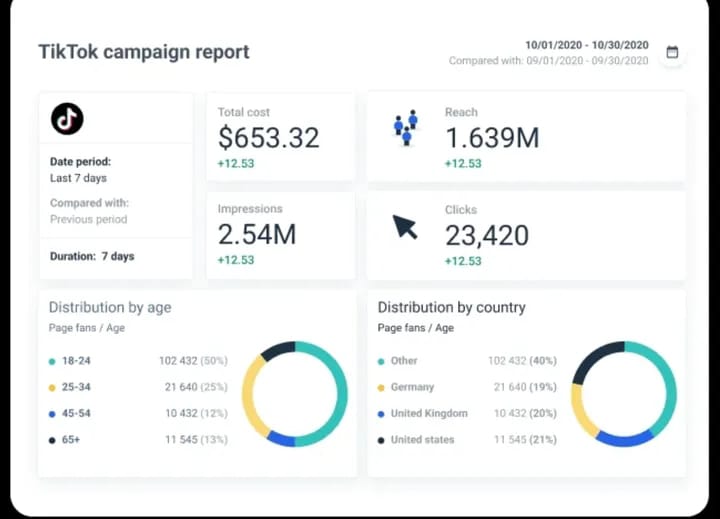Select the 65+ age group label

[x=71, y=440]
